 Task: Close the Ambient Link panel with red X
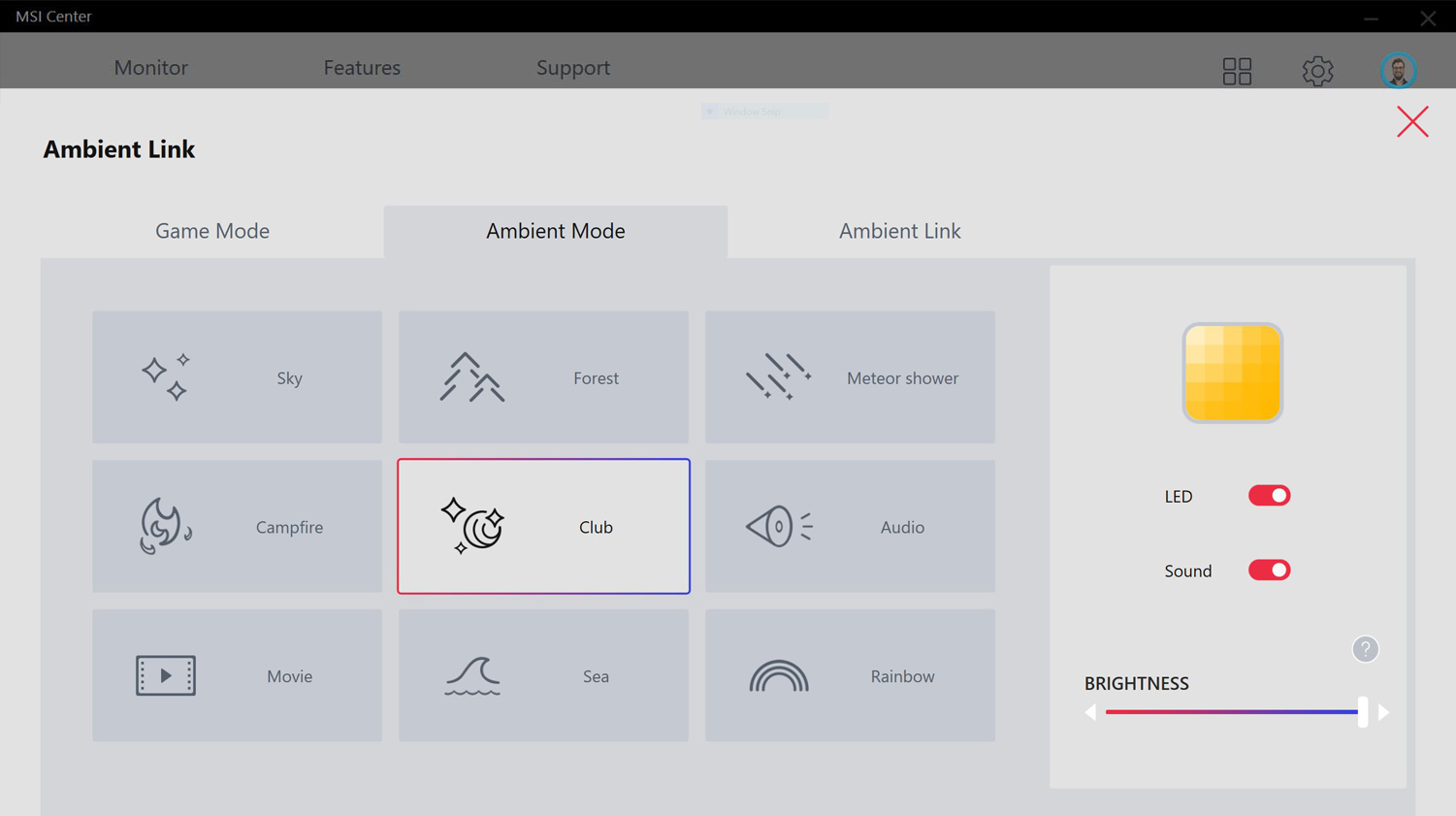[x=1412, y=122]
